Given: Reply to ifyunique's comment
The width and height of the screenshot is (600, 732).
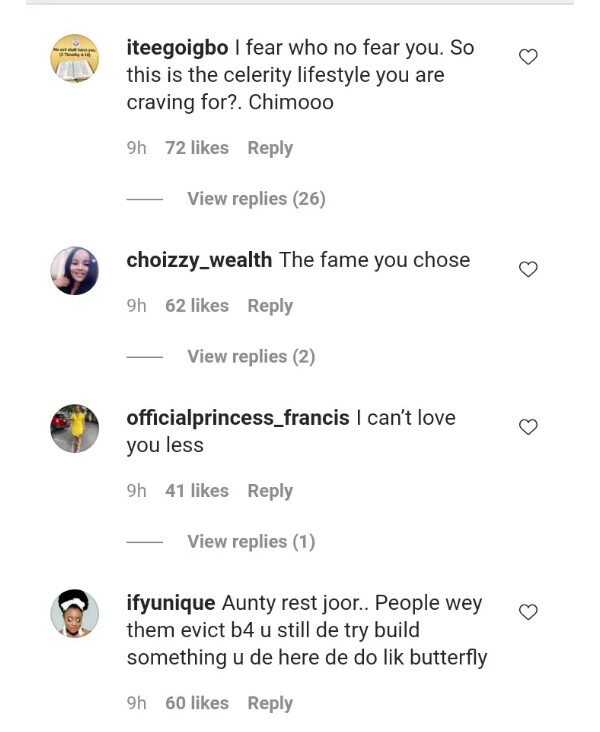Looking at the screenshot, I should click(270, 704).
